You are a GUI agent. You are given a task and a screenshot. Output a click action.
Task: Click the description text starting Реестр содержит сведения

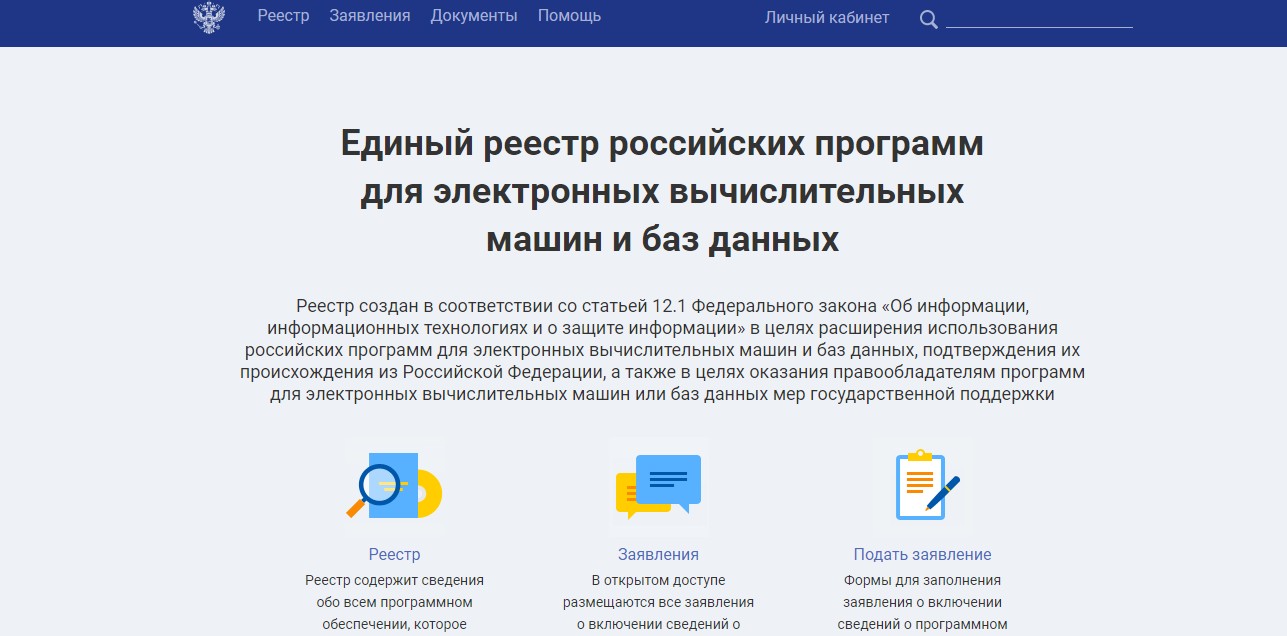(x=394, y=602)
